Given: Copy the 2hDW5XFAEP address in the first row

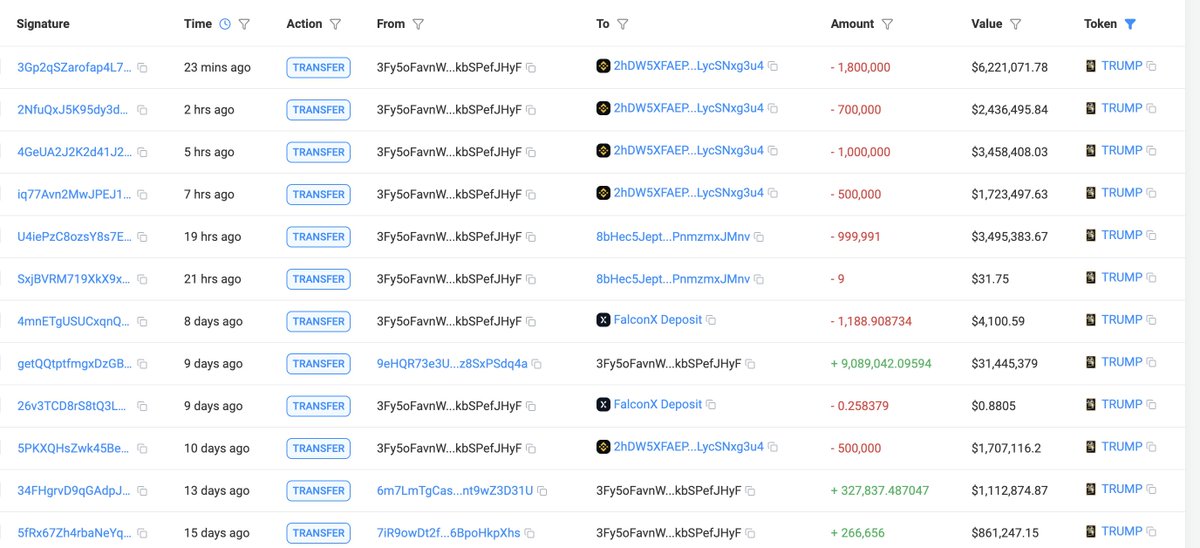Looking at the screenshot, I should [x=773, y=66].
